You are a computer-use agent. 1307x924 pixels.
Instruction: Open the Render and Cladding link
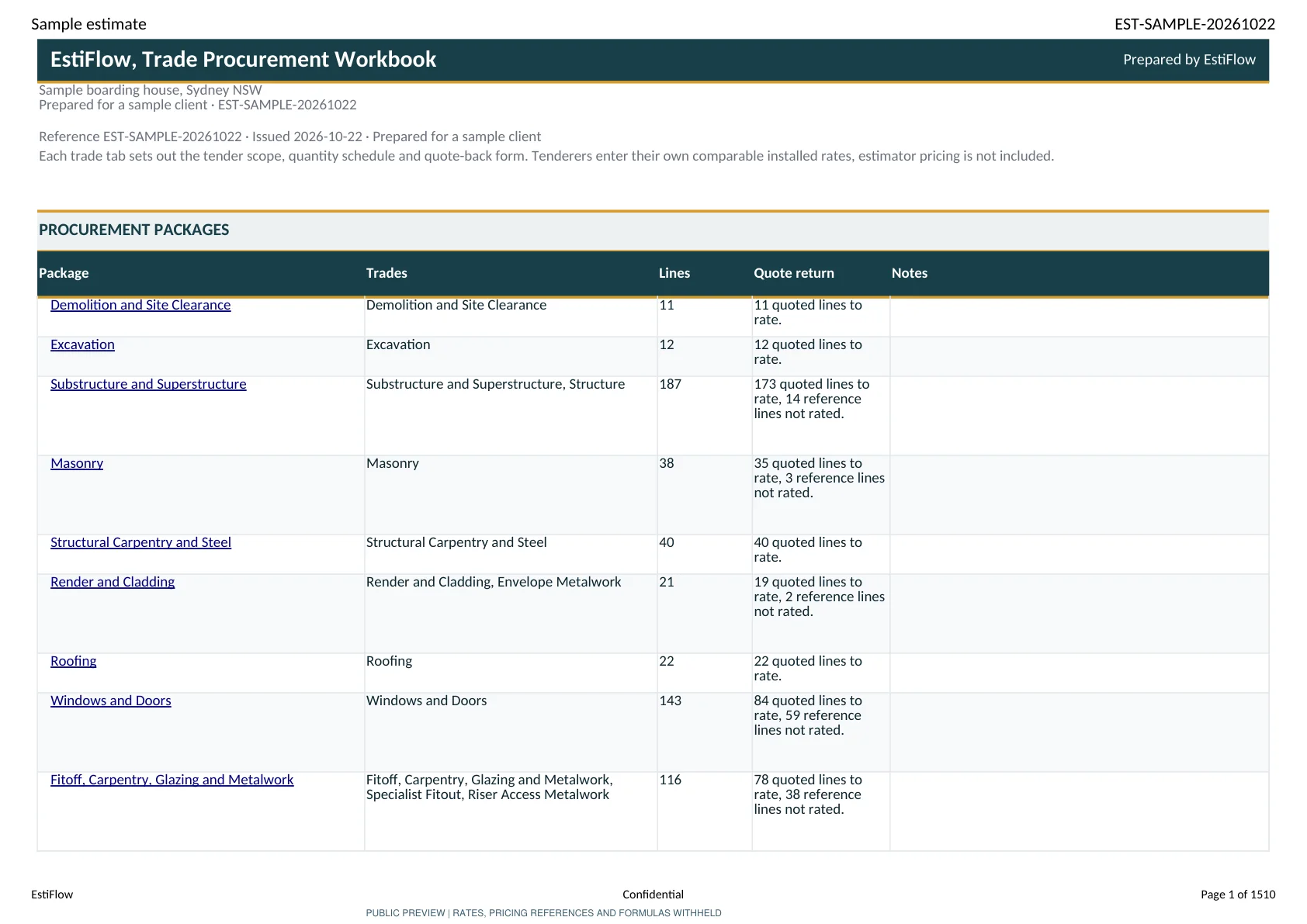(x=113, y=582)
